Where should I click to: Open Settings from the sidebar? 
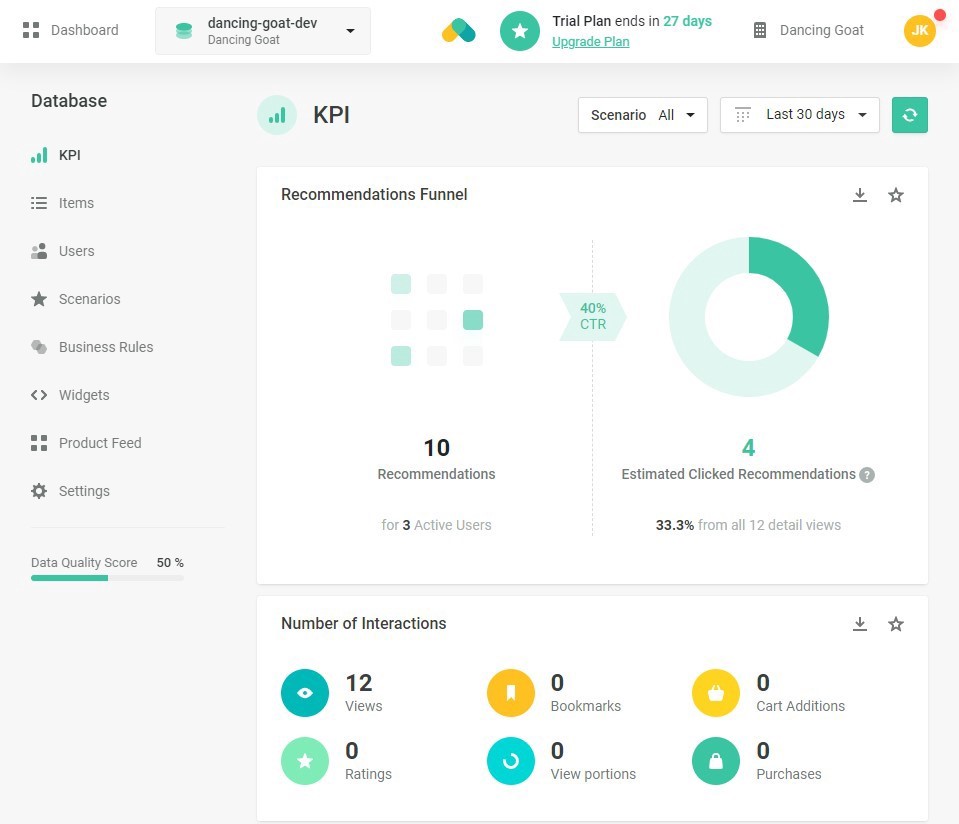coord(84,491)
